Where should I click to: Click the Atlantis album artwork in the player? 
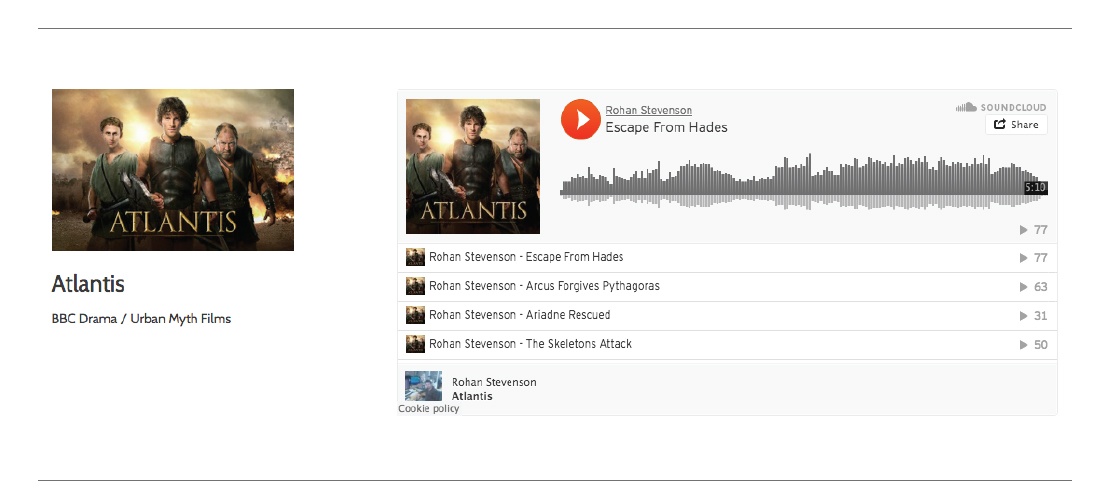pyautogui.click(x=473, y=166)
